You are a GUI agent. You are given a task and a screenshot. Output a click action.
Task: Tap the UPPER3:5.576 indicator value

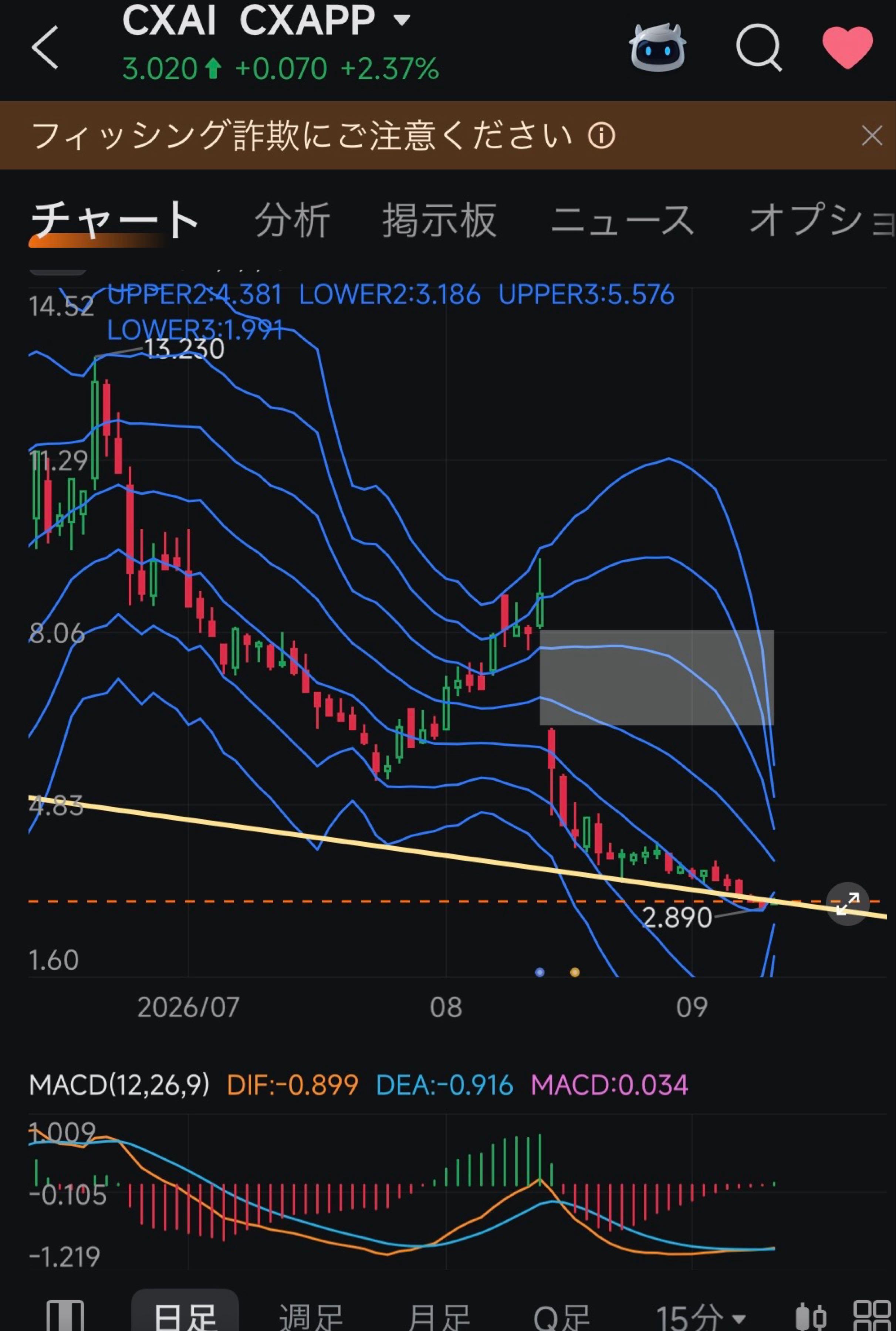(586, 295)
